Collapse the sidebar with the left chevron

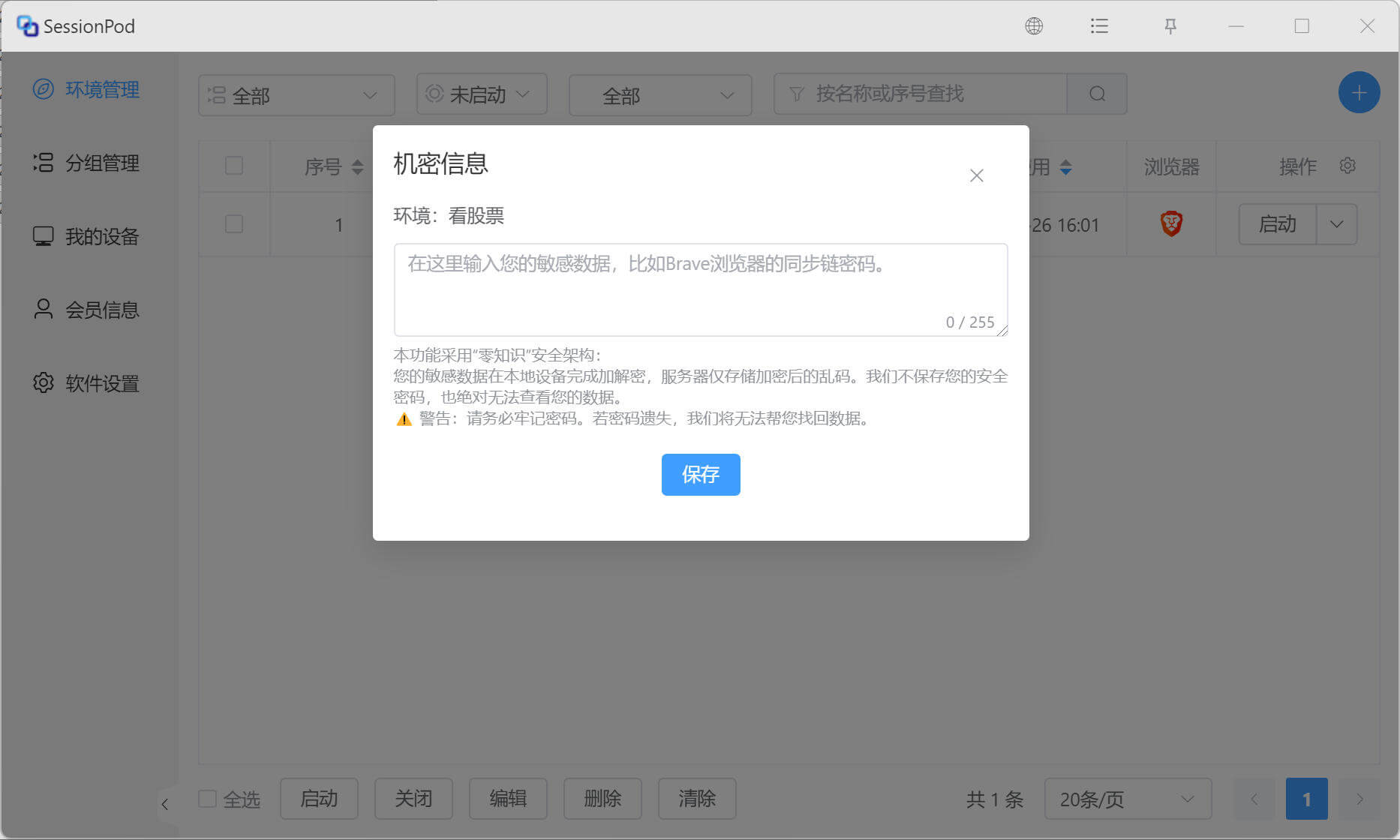point(165,804)
